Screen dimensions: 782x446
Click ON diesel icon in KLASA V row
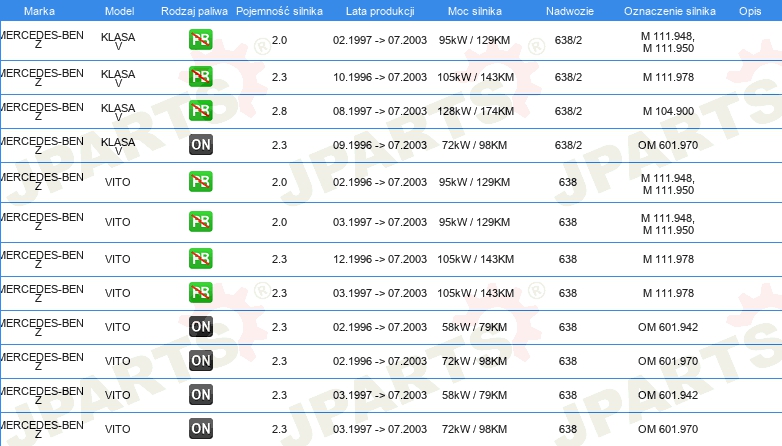click(x=200, y=145)
